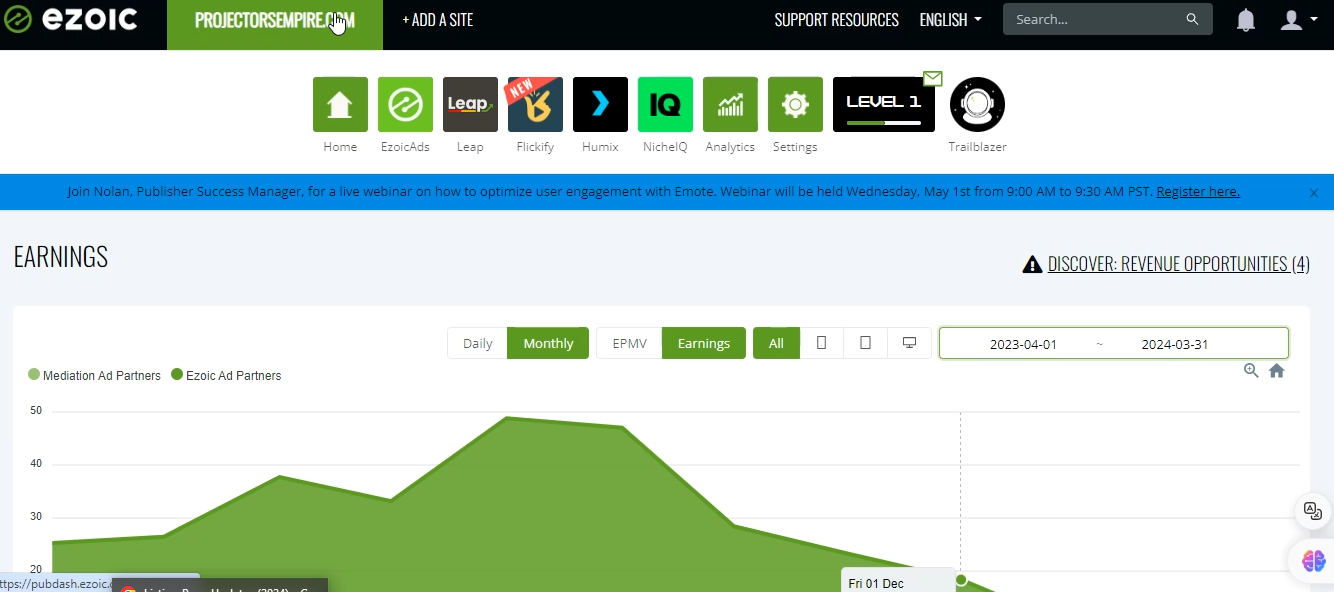This screenshot has width=1334, height=592.
Task: Launch the Leap app icon
Action: coord(470,104)
